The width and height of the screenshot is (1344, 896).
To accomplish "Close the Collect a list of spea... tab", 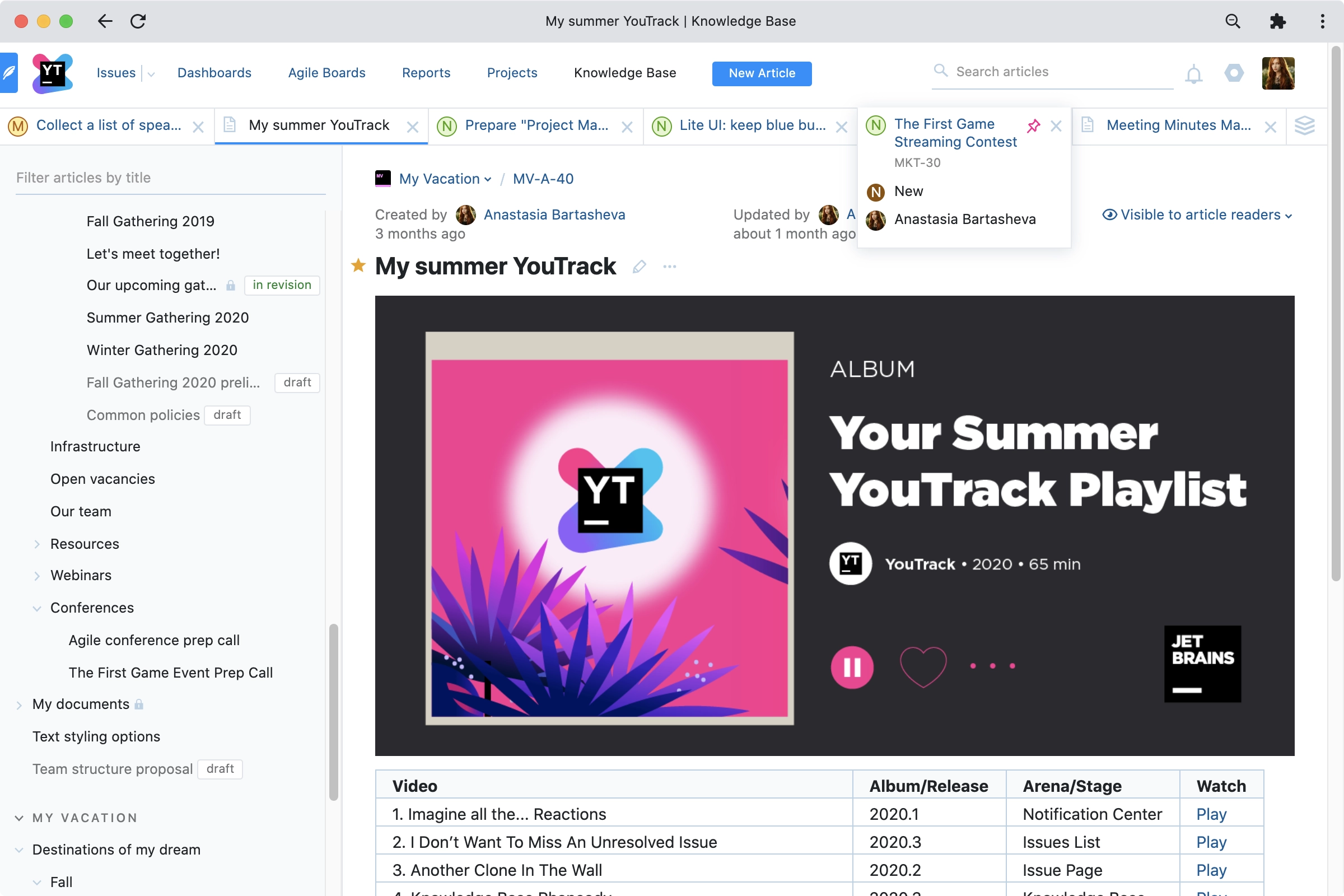I will (198, 127).
